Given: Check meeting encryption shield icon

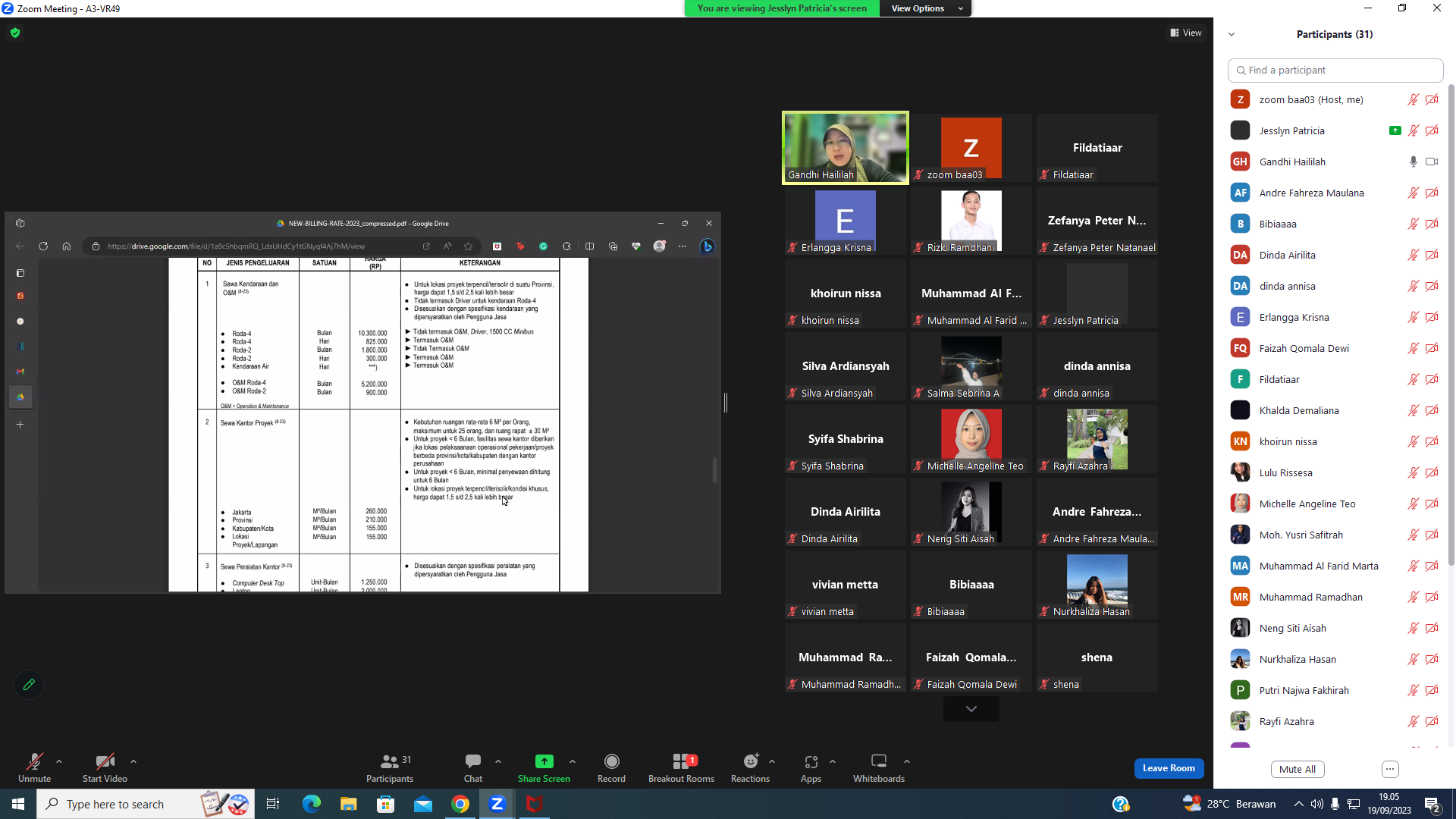Looking at the screenshot, I should (x=15, y=33).
